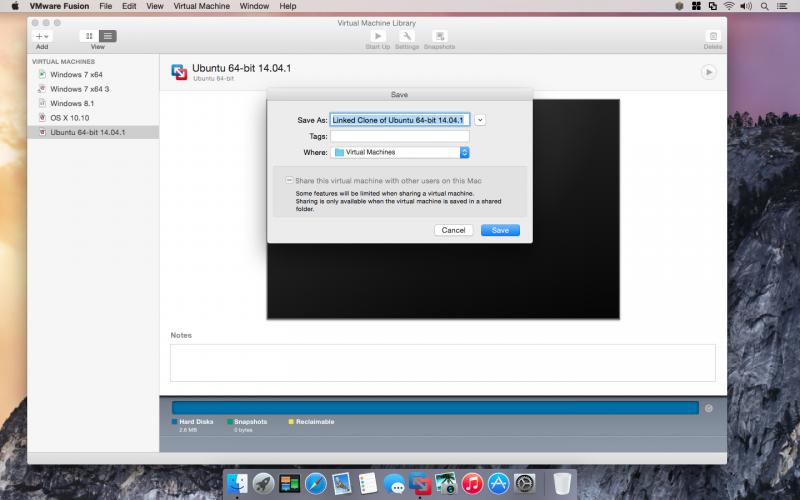Click the Snapshots green legend swatch

230,422
